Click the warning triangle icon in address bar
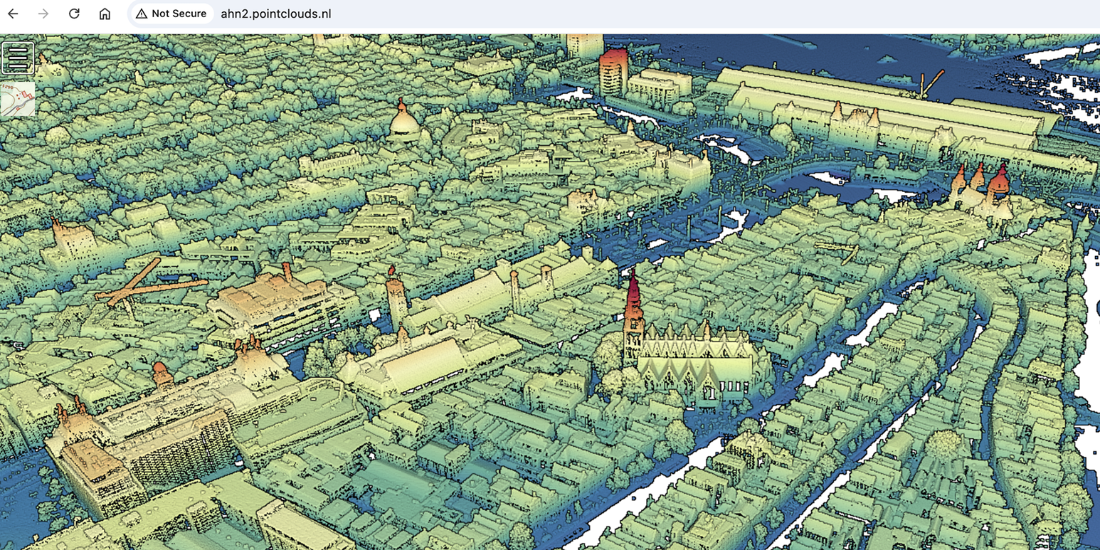The width and height of the screenshot is (1100, 550). click(142, 13)
